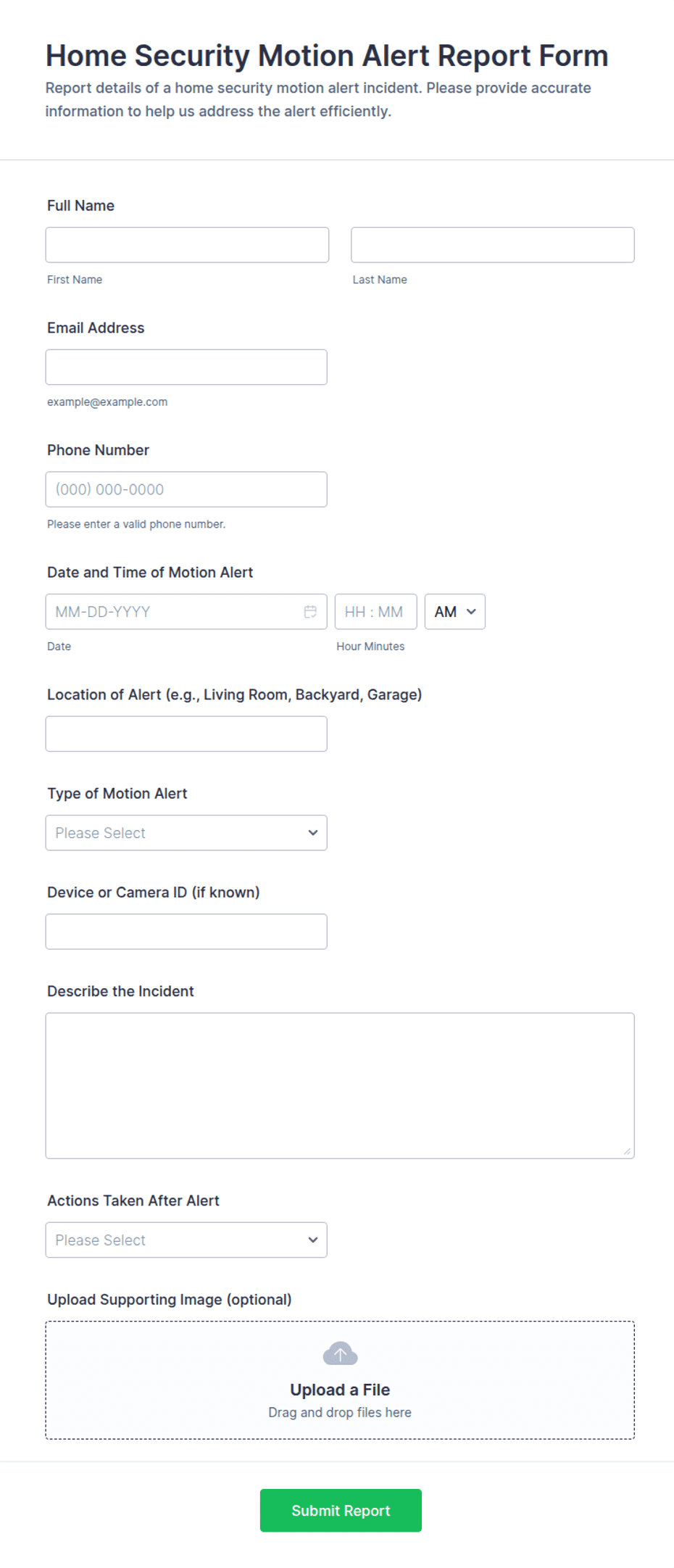Submit the report with the green button
Viewport: 674px width, 1568px height.
coord(341,1511)
